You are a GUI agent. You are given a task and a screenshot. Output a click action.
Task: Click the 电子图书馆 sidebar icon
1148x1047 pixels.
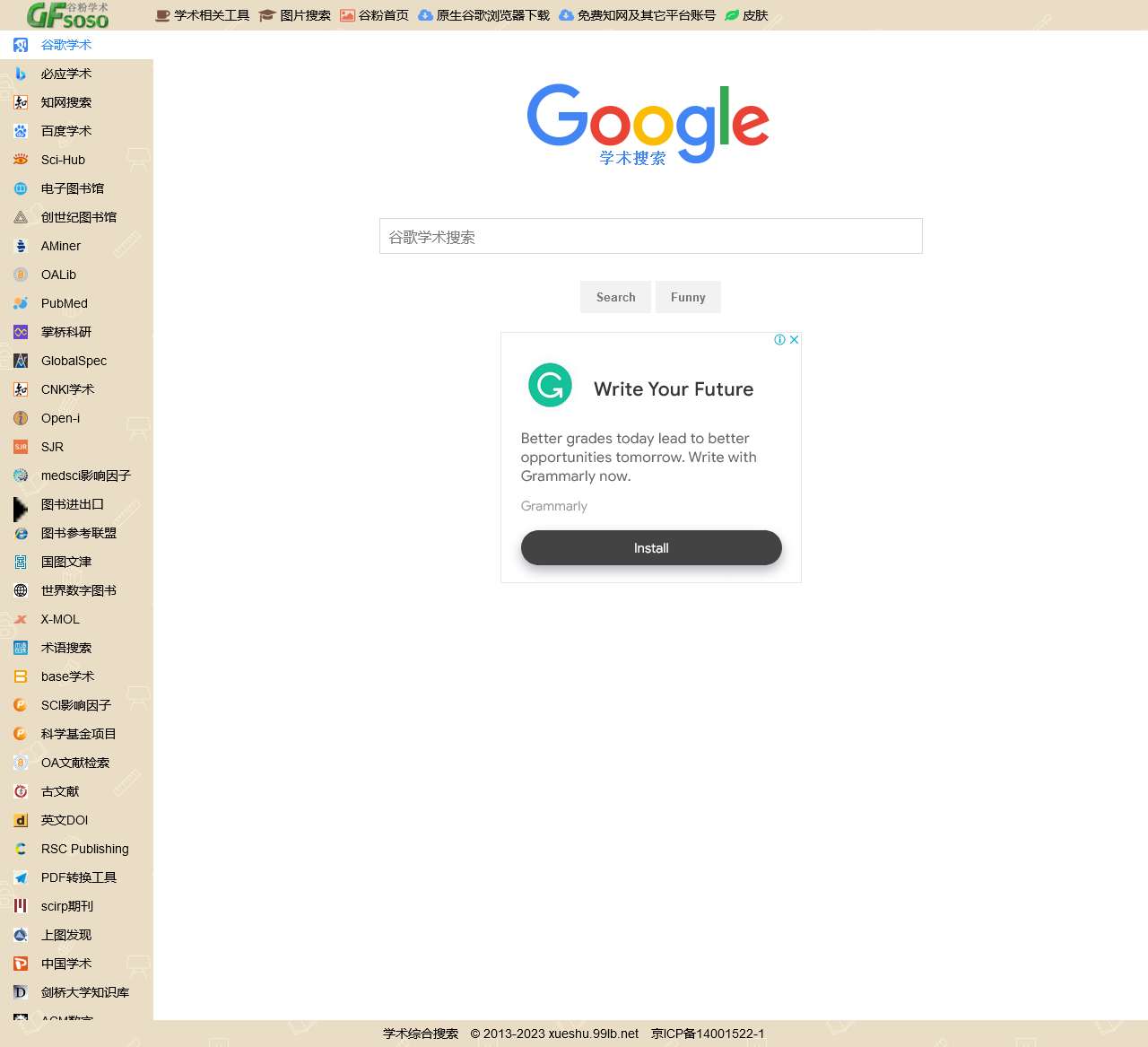click(21, 188)
